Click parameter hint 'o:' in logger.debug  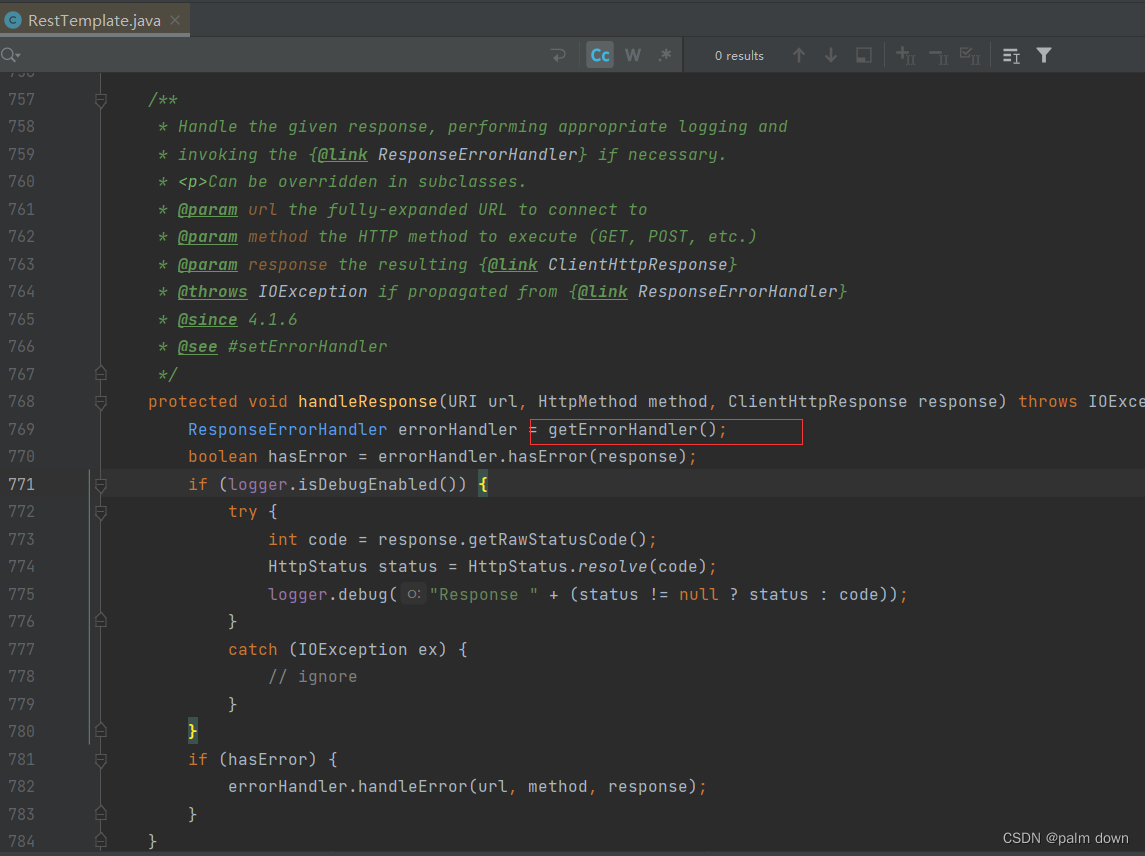click(413, 595)
